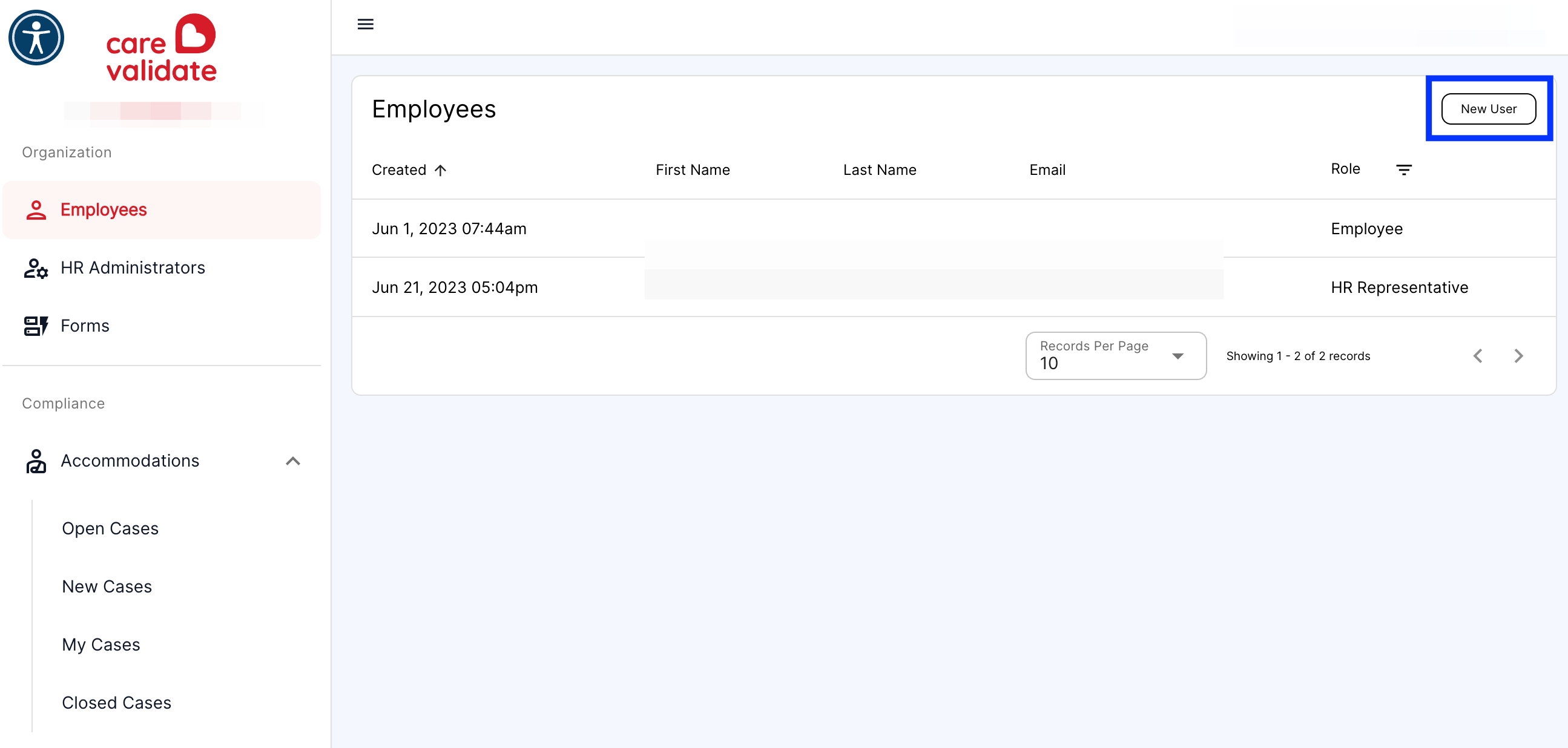Click the Role column header
The height and width of the screenshot is (748, 1568).
click(x=1345, y=169)
